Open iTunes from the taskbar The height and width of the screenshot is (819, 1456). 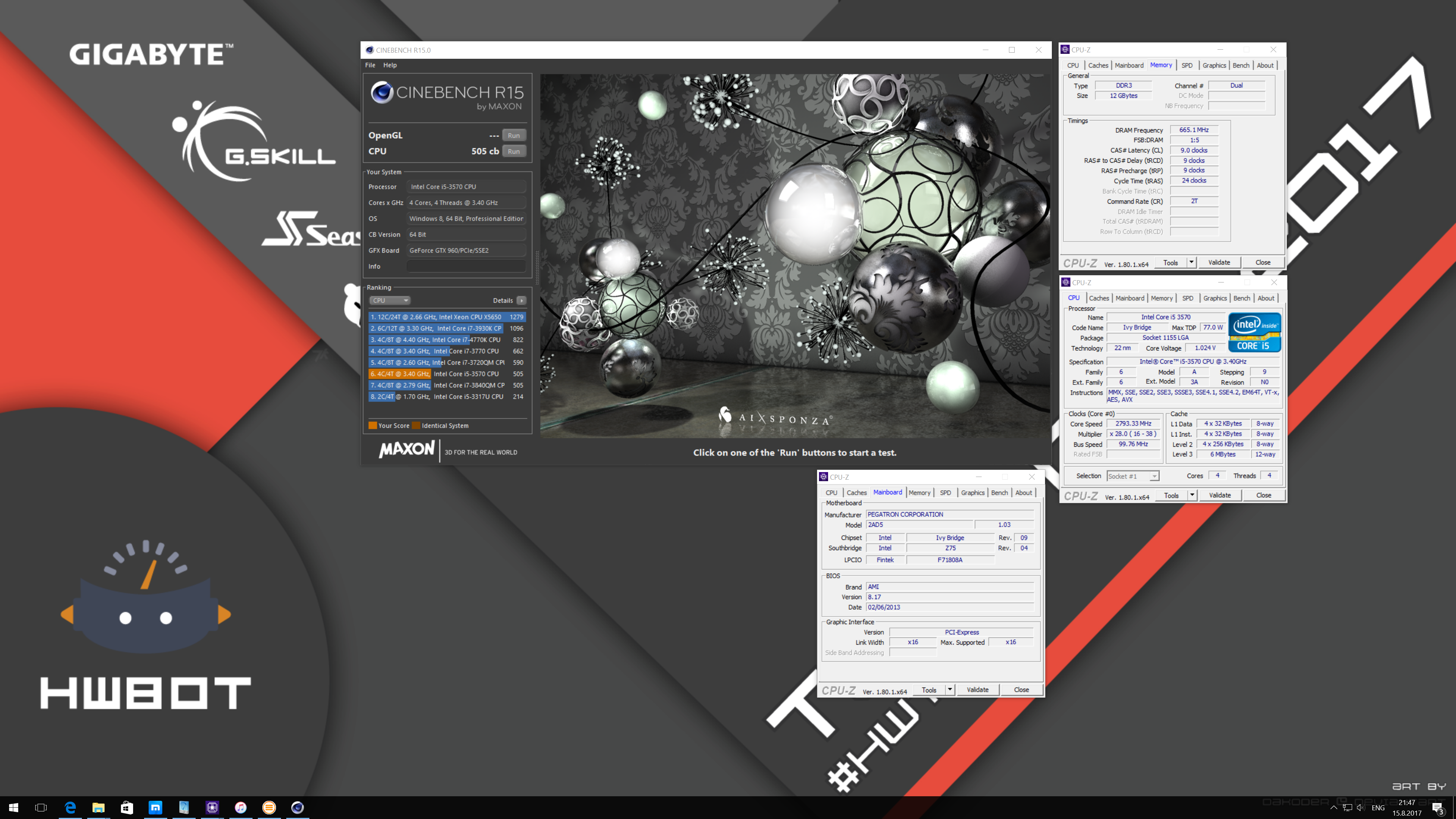point(241,808)
